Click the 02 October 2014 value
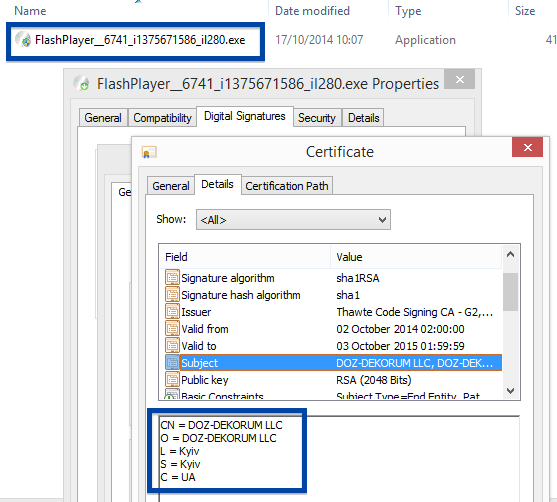The height and width of the screenshot is (502, 557). [400, 329]
